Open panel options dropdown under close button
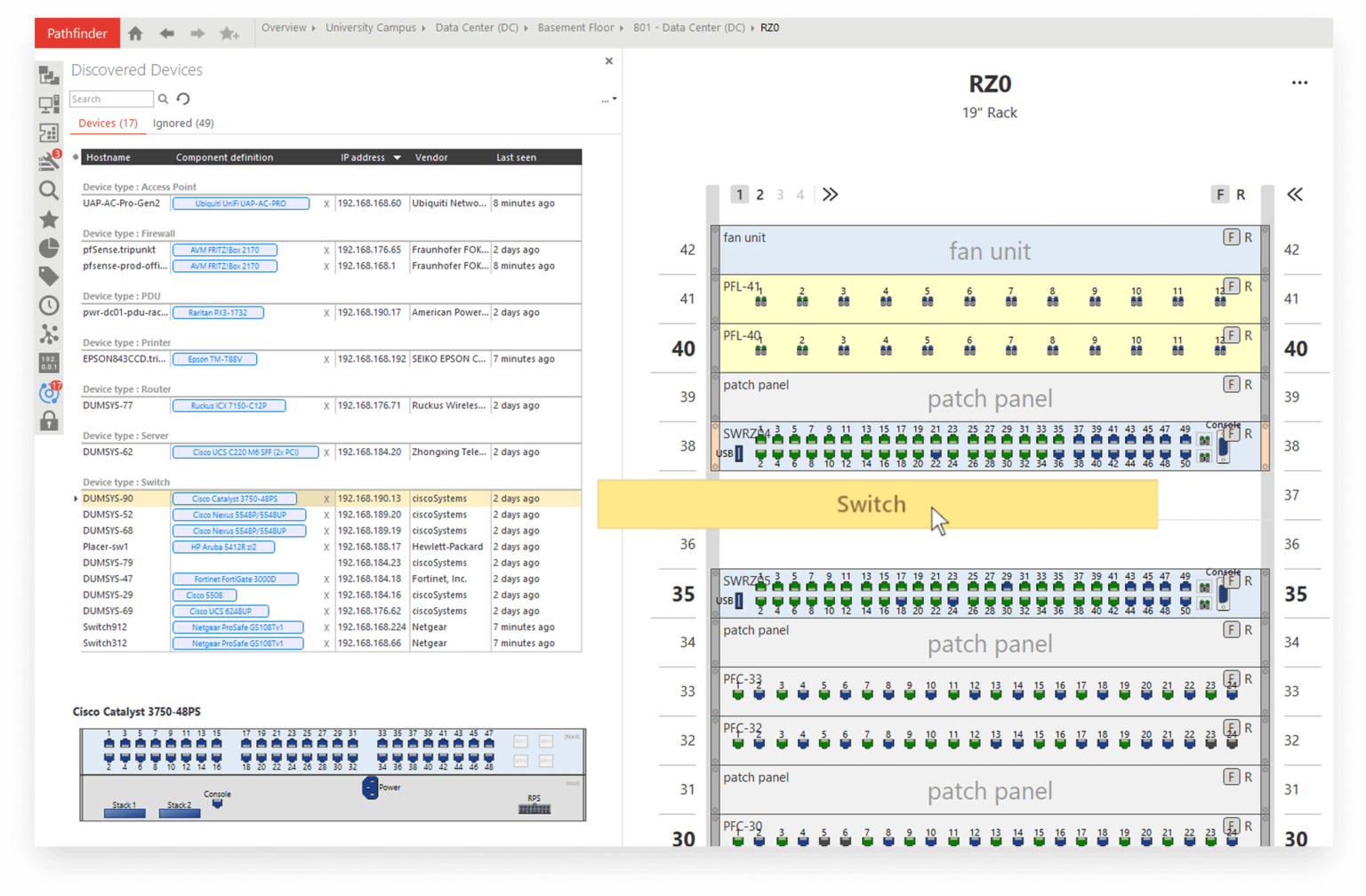Image resolution: width=1366 pixels, height=896 pixels. [x=609, y=100]
